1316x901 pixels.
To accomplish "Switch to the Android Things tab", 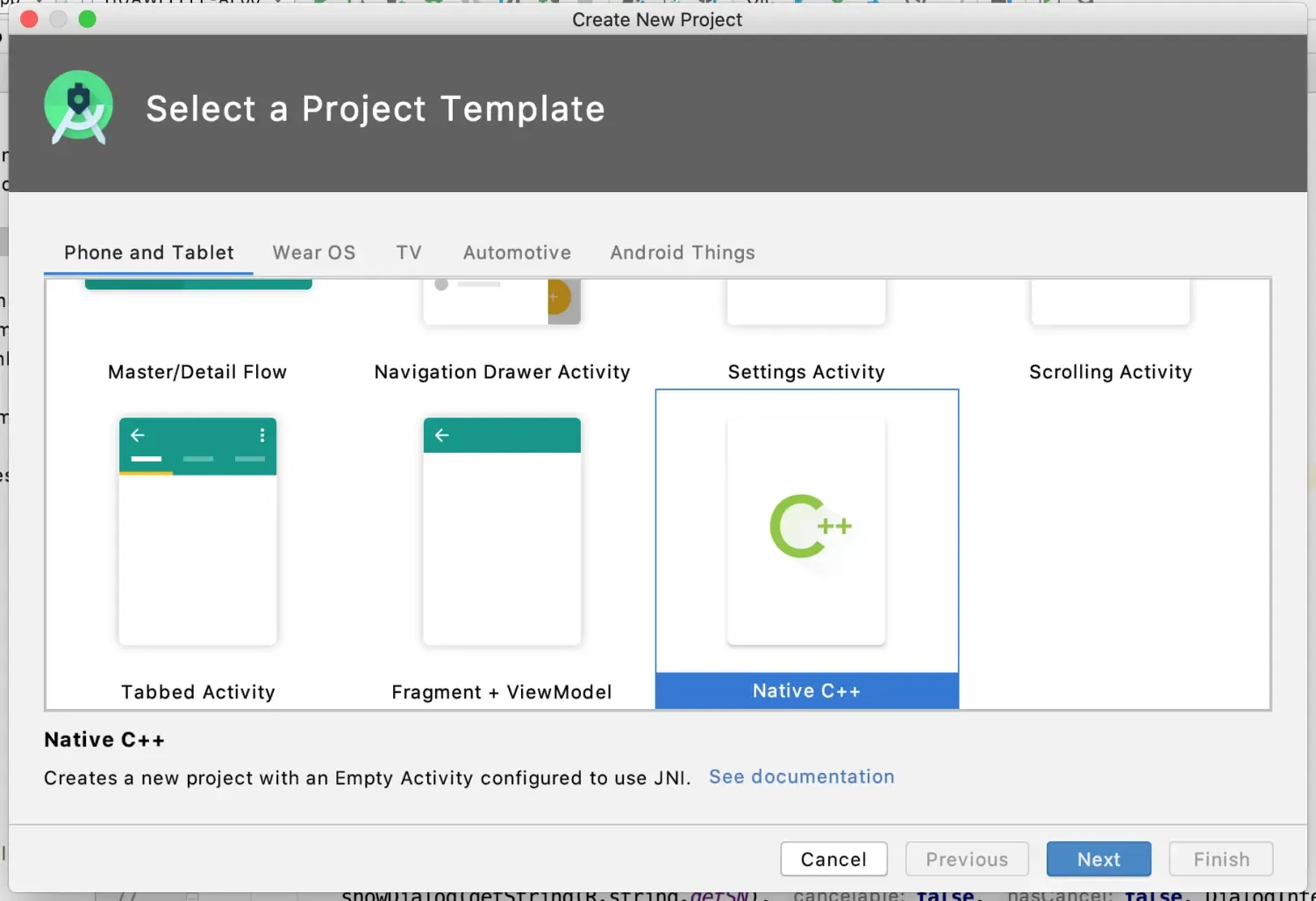I will coord(682,253).
